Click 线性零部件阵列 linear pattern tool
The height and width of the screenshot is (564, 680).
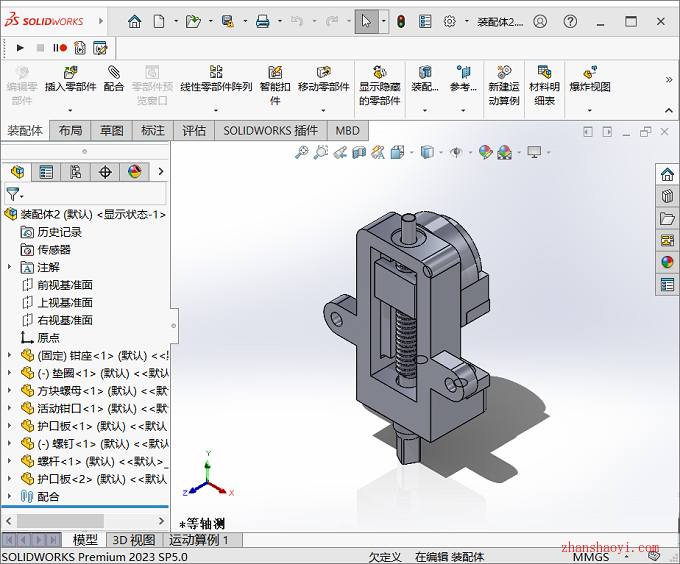click(x=216, y=79)
